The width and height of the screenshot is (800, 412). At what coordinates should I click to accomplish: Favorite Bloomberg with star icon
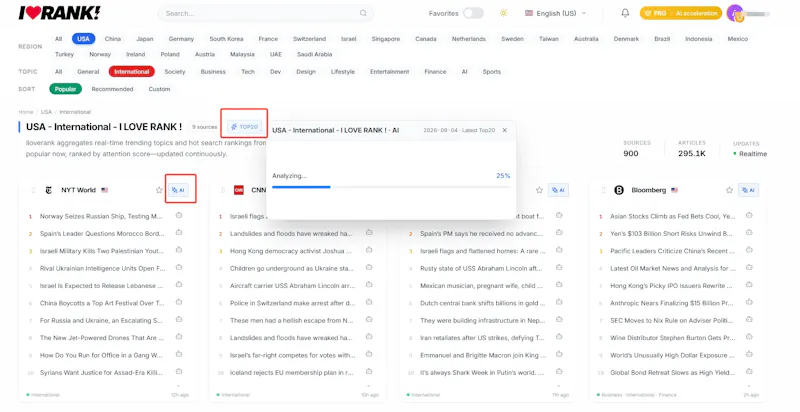coord(730,190)
